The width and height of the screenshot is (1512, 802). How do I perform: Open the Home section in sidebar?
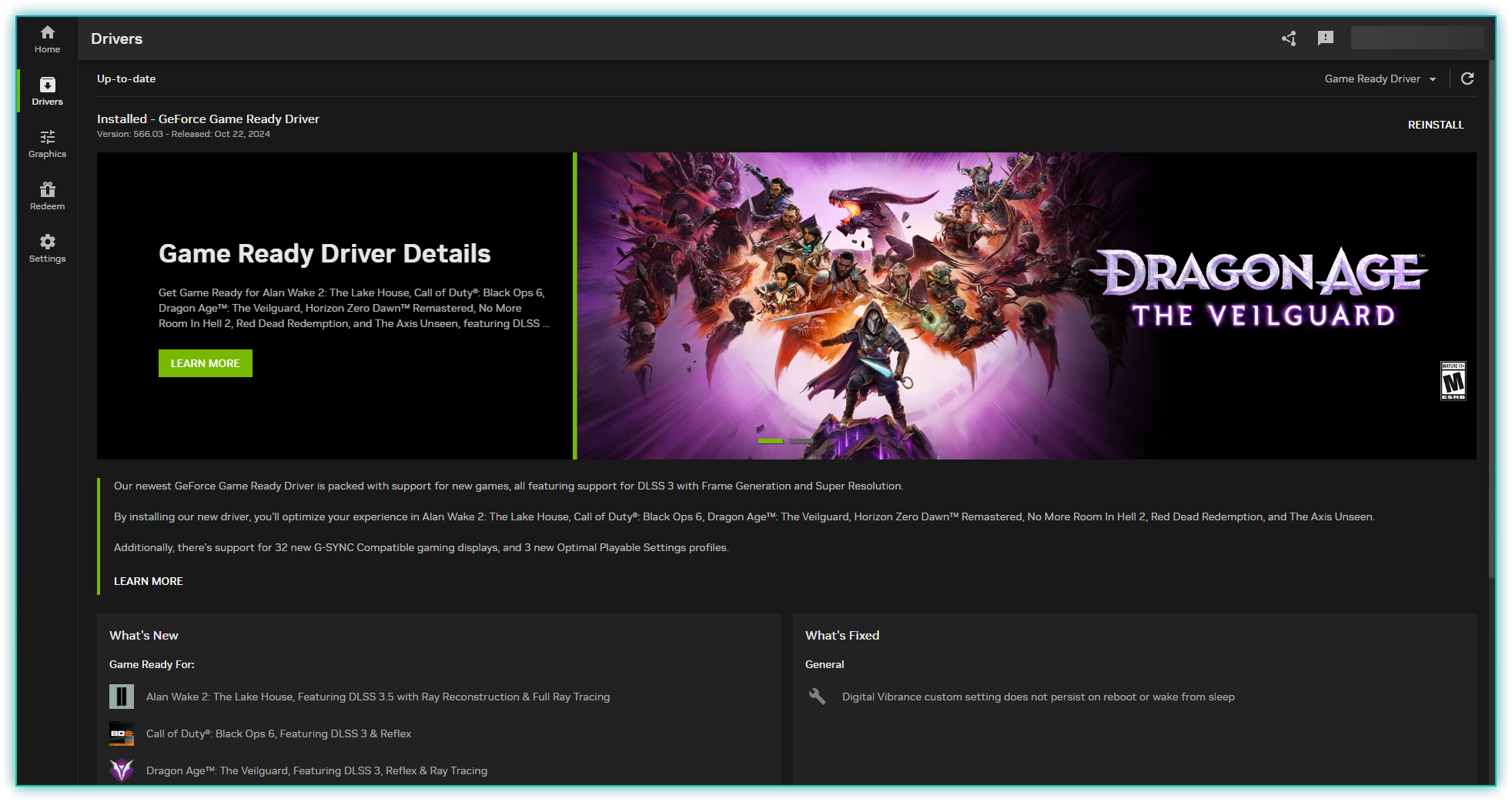point(47,38)
